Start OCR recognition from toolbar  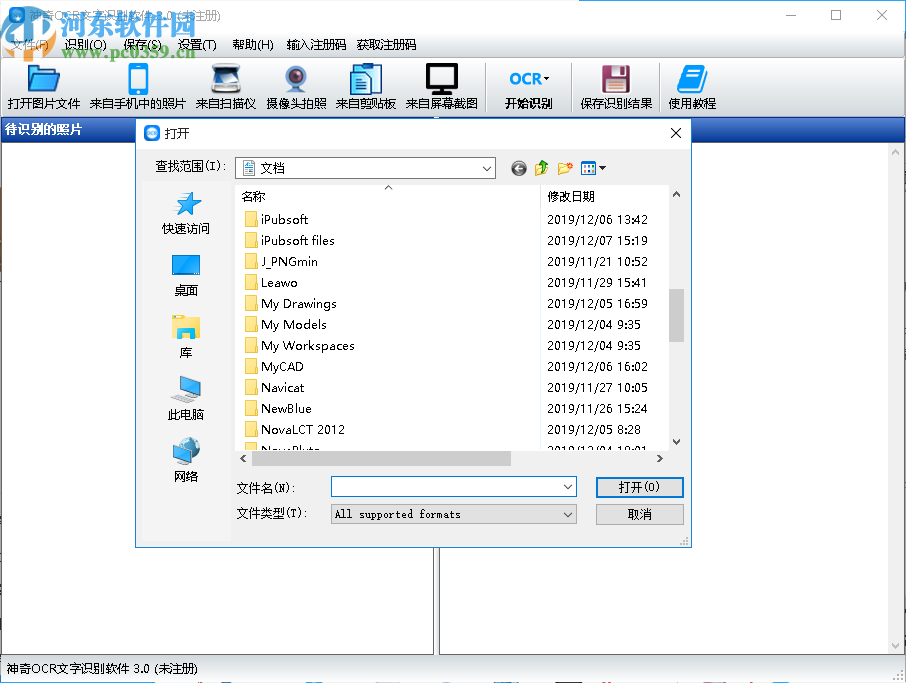tap(528, 87)
